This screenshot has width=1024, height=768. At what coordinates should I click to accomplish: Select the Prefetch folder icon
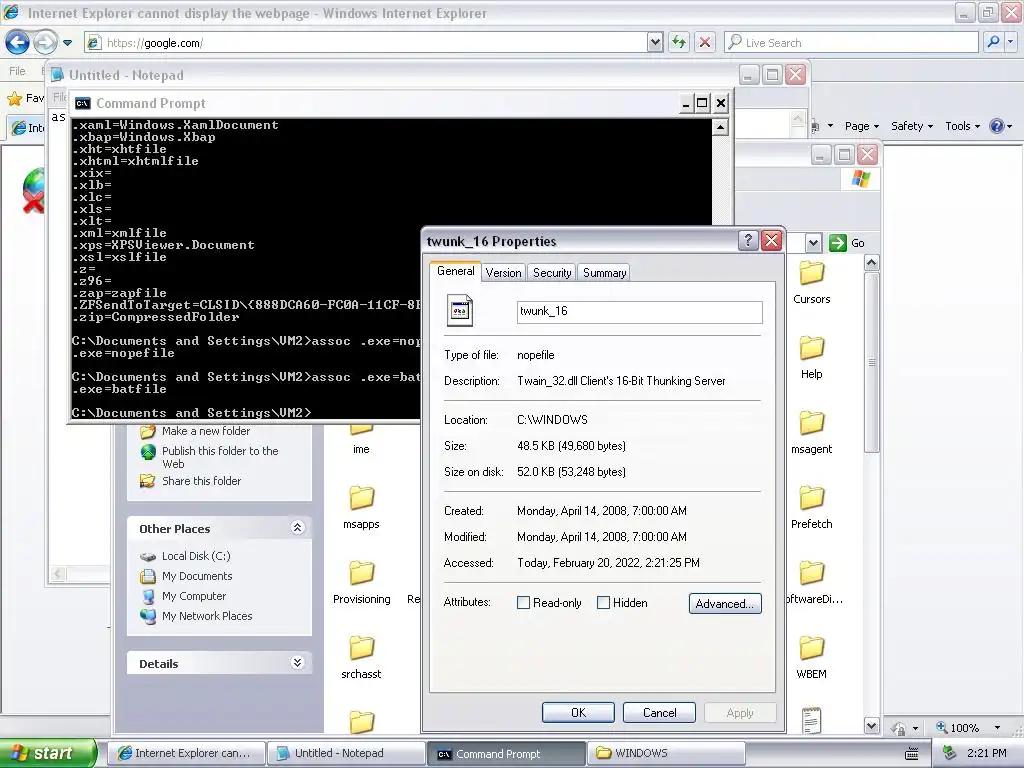tap(812, 498)
